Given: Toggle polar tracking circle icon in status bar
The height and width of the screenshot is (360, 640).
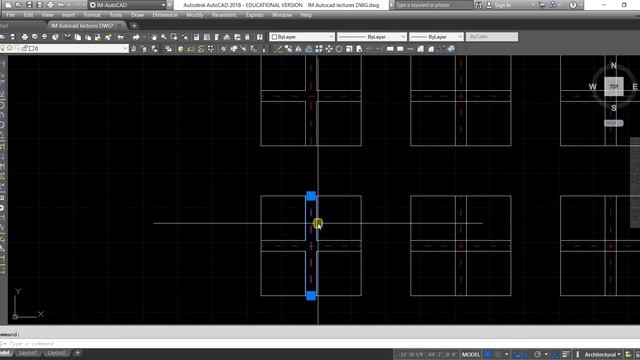Looking at the screenshot, I should coord(538,354).
